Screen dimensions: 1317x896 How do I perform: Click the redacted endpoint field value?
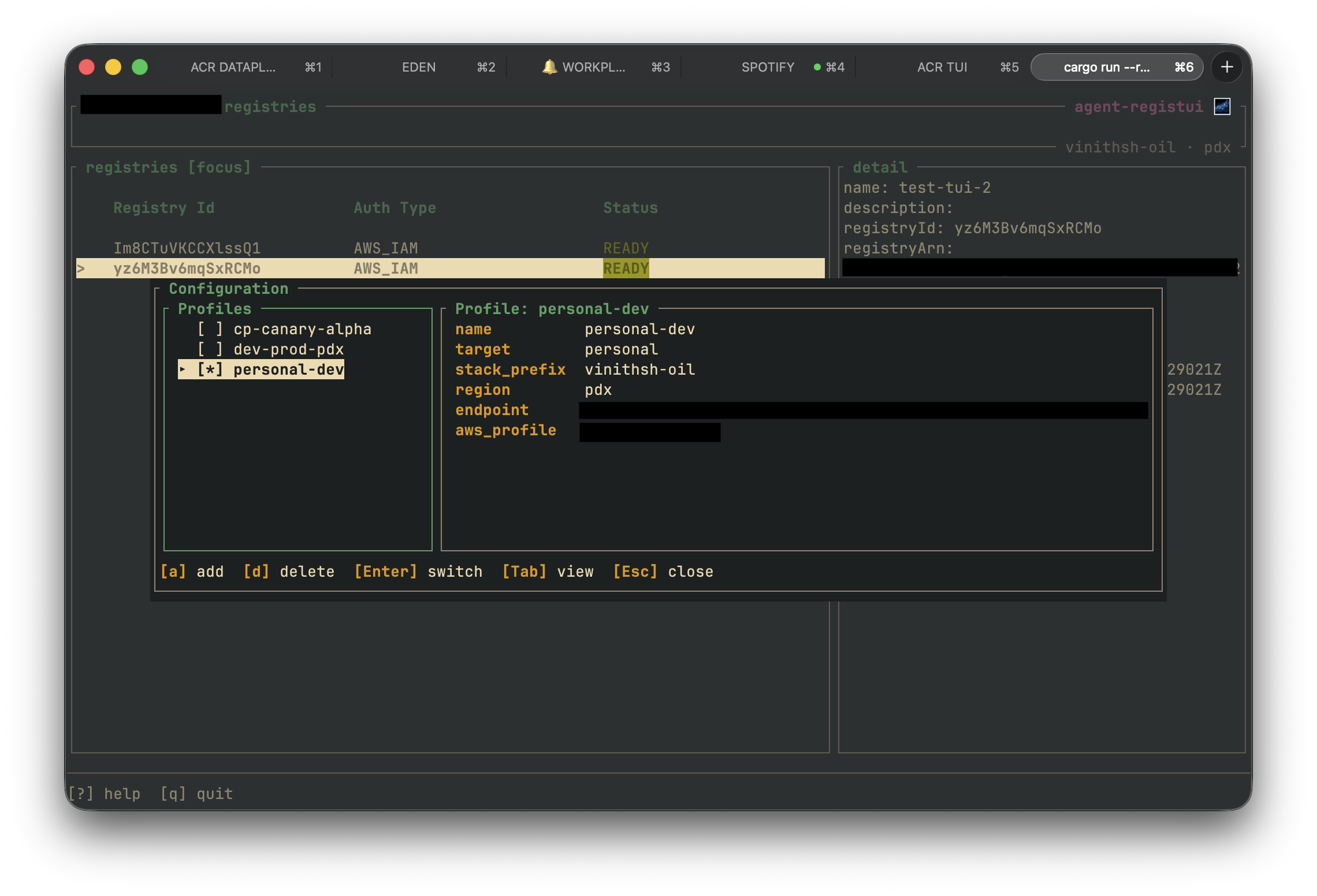(864, 410)
